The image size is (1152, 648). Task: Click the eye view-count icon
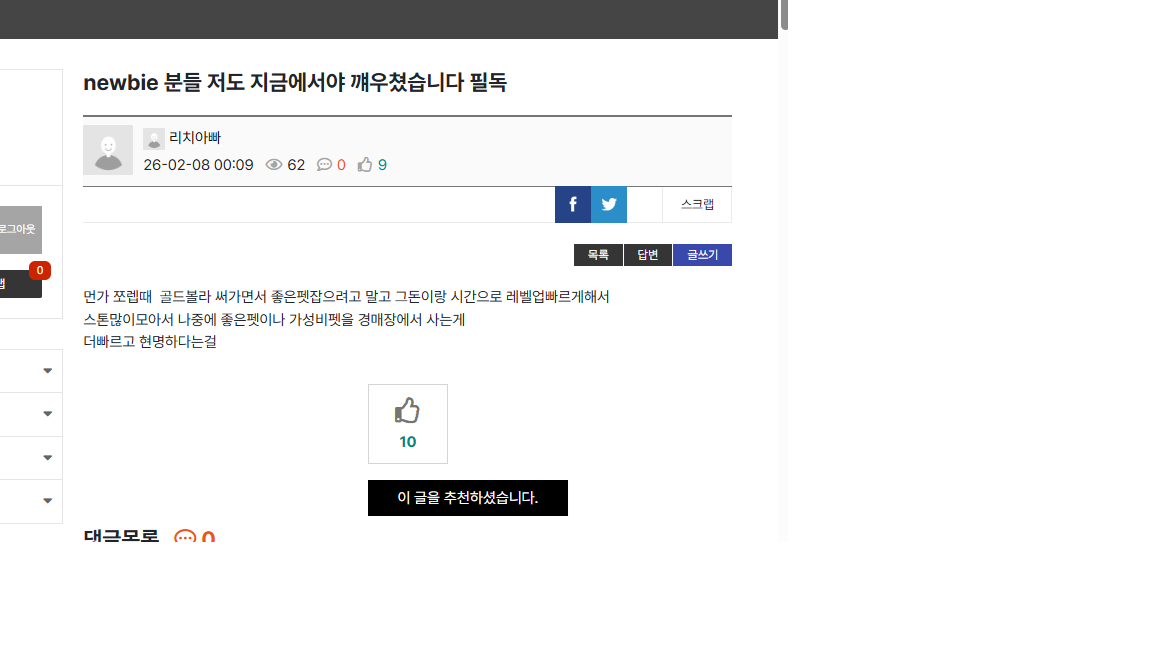(x=274, y=165)
